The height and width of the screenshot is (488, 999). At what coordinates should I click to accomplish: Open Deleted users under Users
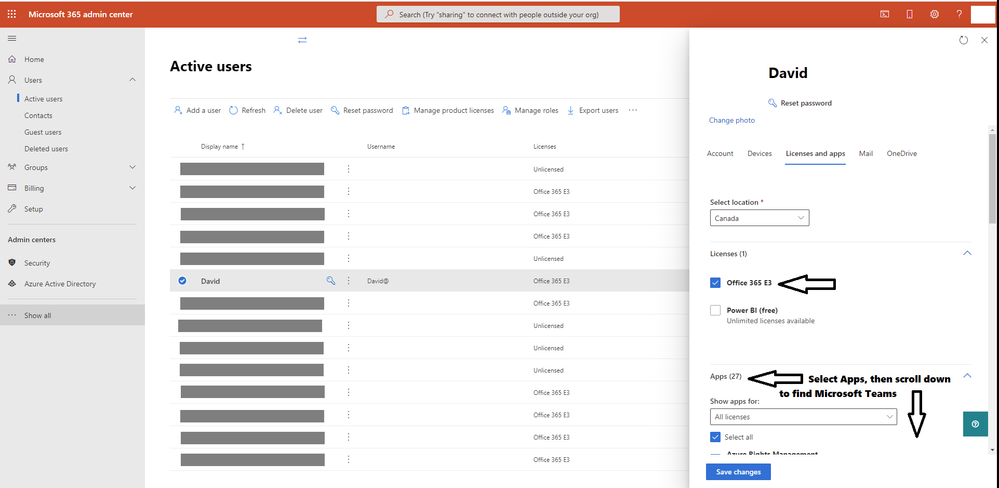[x=46, y=148]
